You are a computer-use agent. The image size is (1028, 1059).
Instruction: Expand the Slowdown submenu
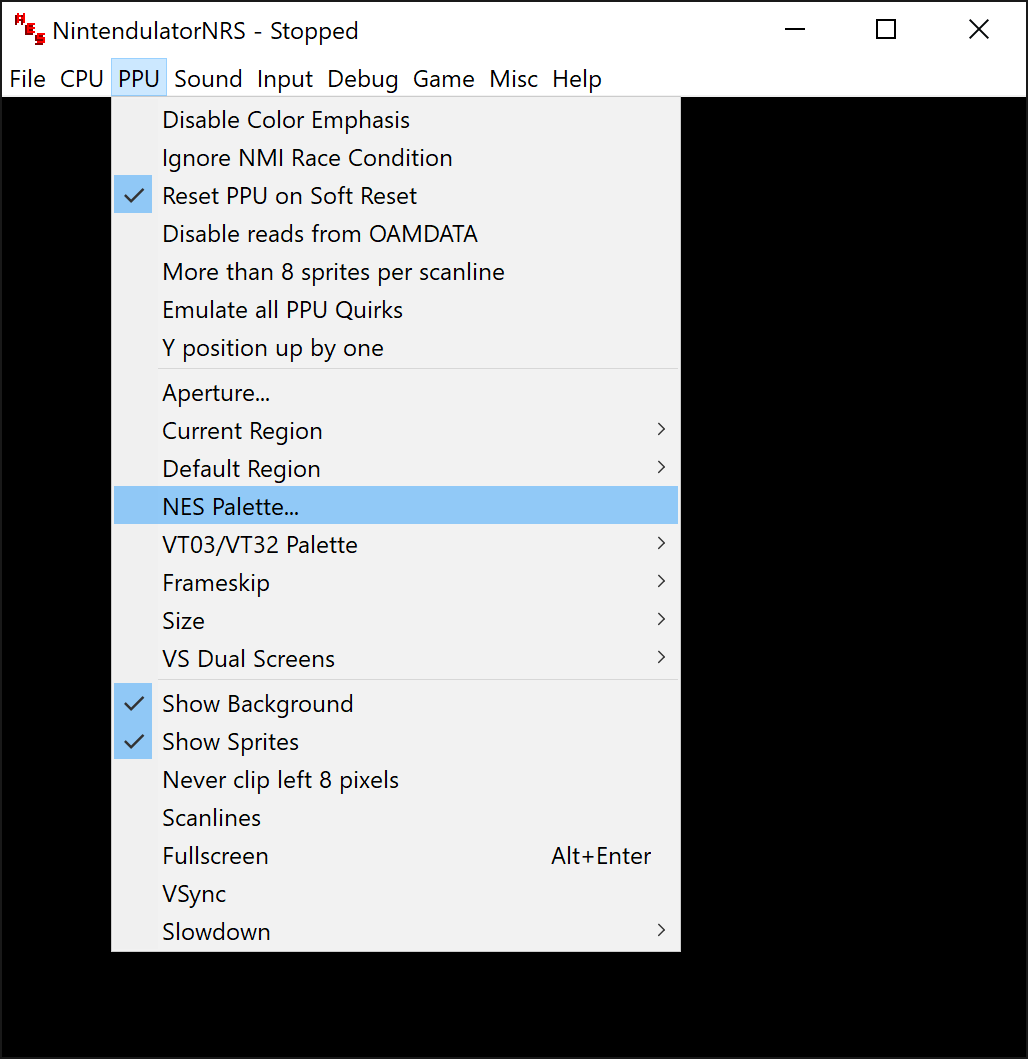point(396,931)
